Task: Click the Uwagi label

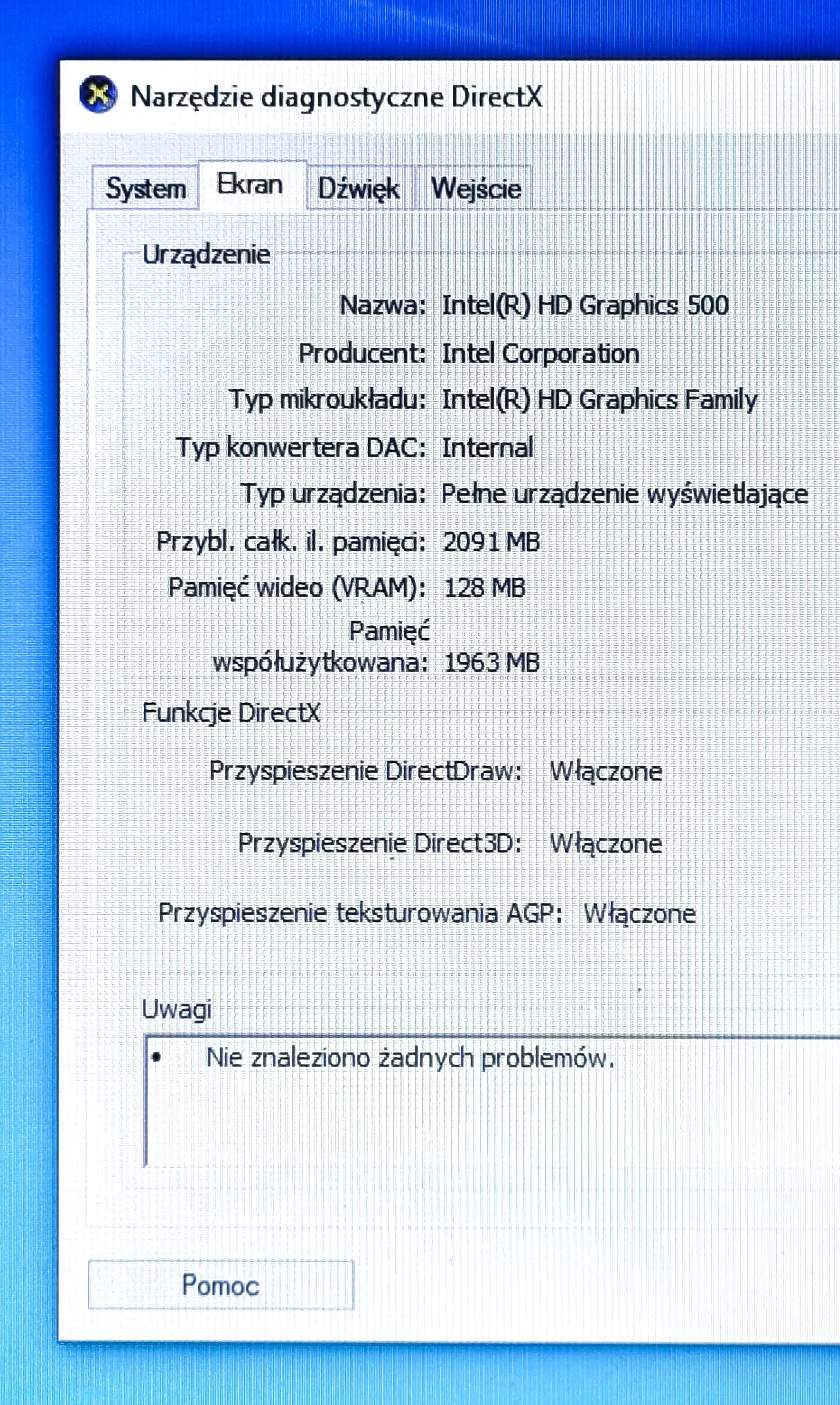Action: [x=177, y=1010]
